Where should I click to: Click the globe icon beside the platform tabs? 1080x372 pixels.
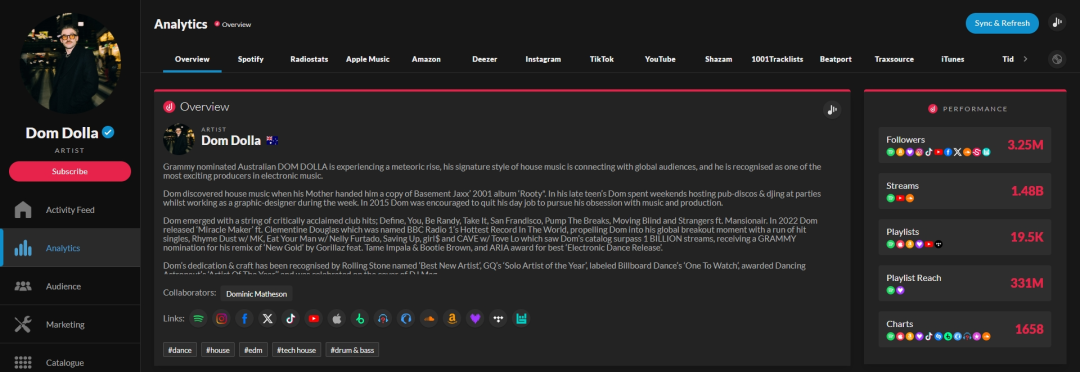click(x=1057, y=59)
